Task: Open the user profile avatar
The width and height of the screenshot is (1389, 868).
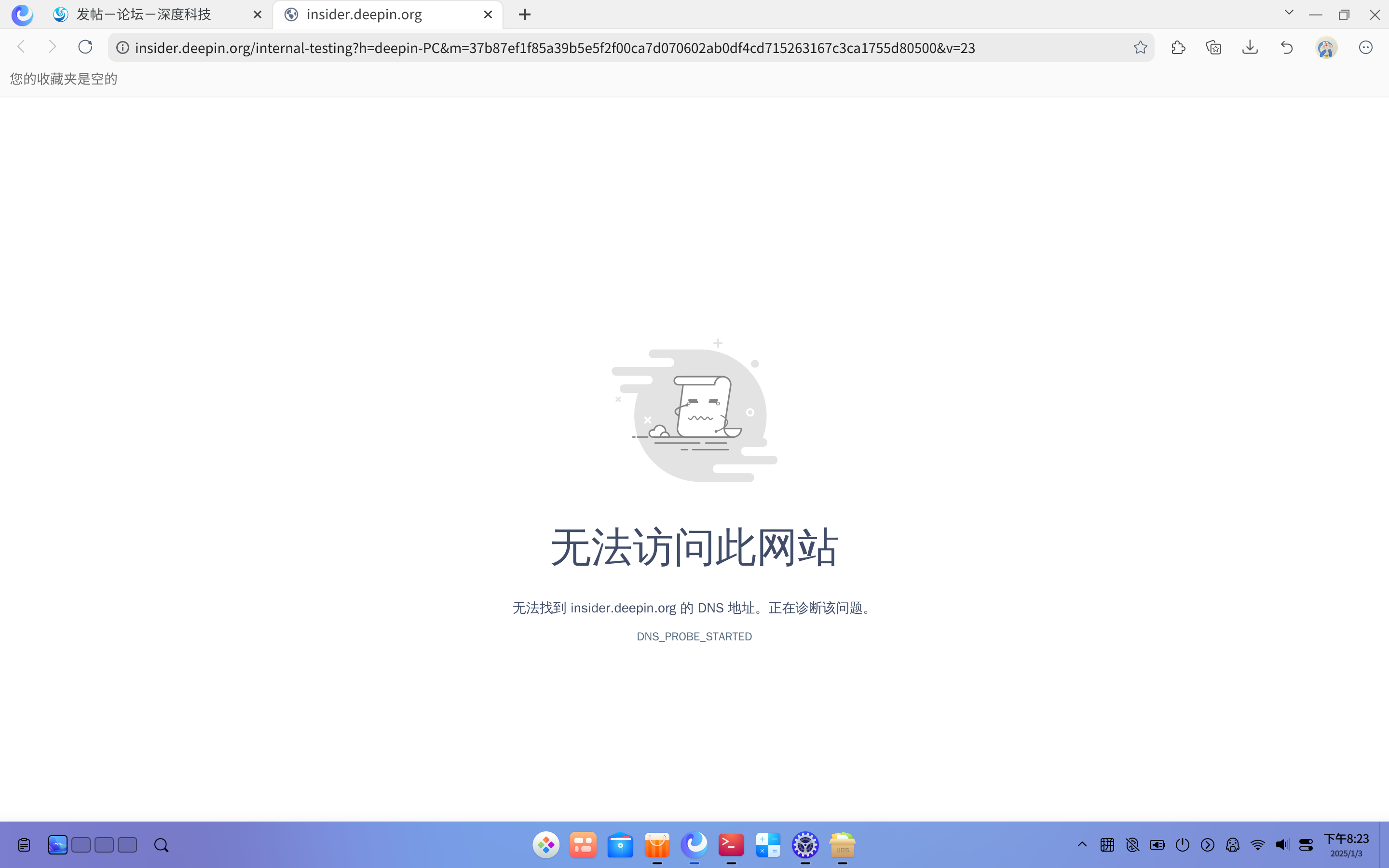Action: click(1326, 48)
